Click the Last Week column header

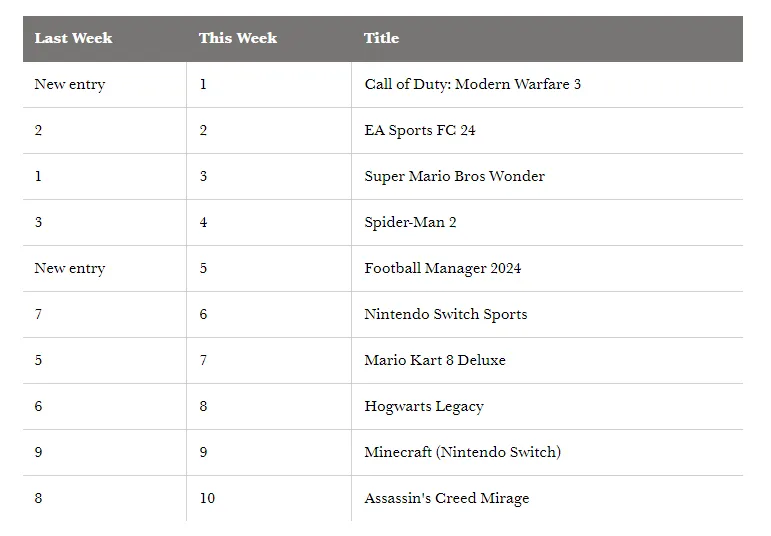coord(73,38)
